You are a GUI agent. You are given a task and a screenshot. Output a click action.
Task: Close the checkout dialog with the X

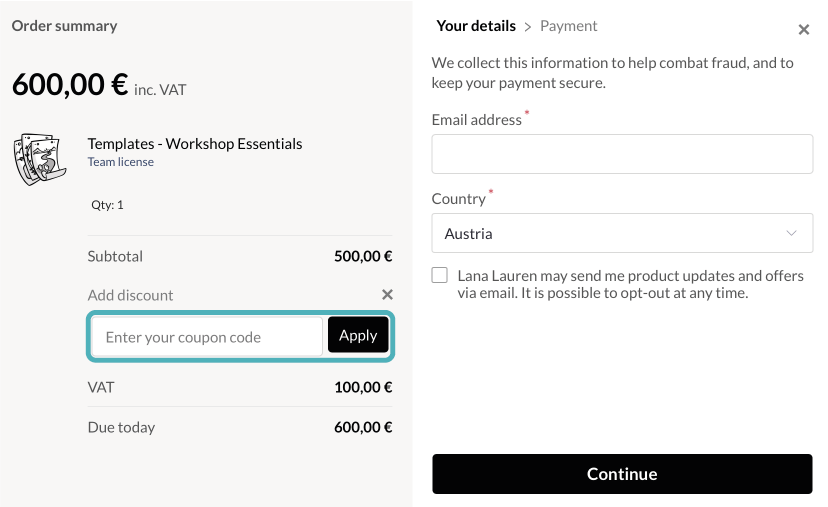click(804, 30)
